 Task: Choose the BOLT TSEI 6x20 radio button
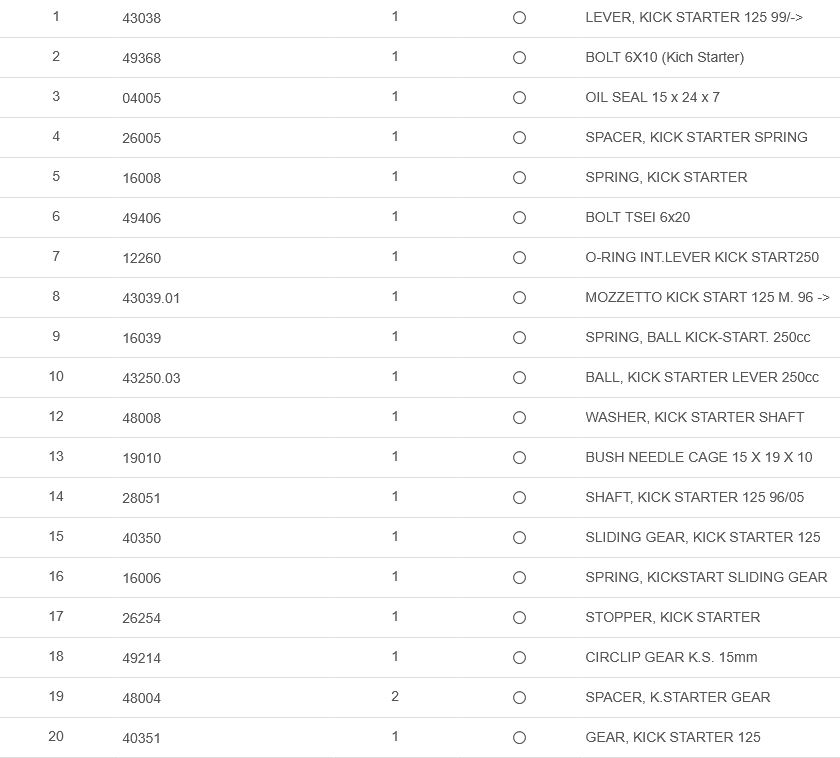pyautogui.click(x=519, y=218)
